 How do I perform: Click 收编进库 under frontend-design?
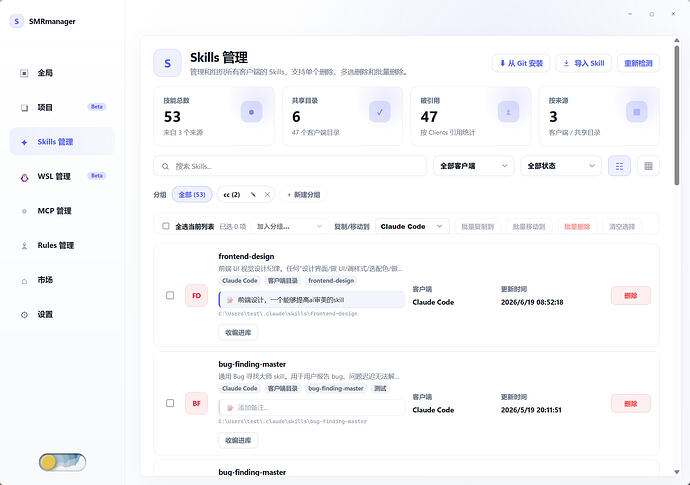click(x=238, y=333)
